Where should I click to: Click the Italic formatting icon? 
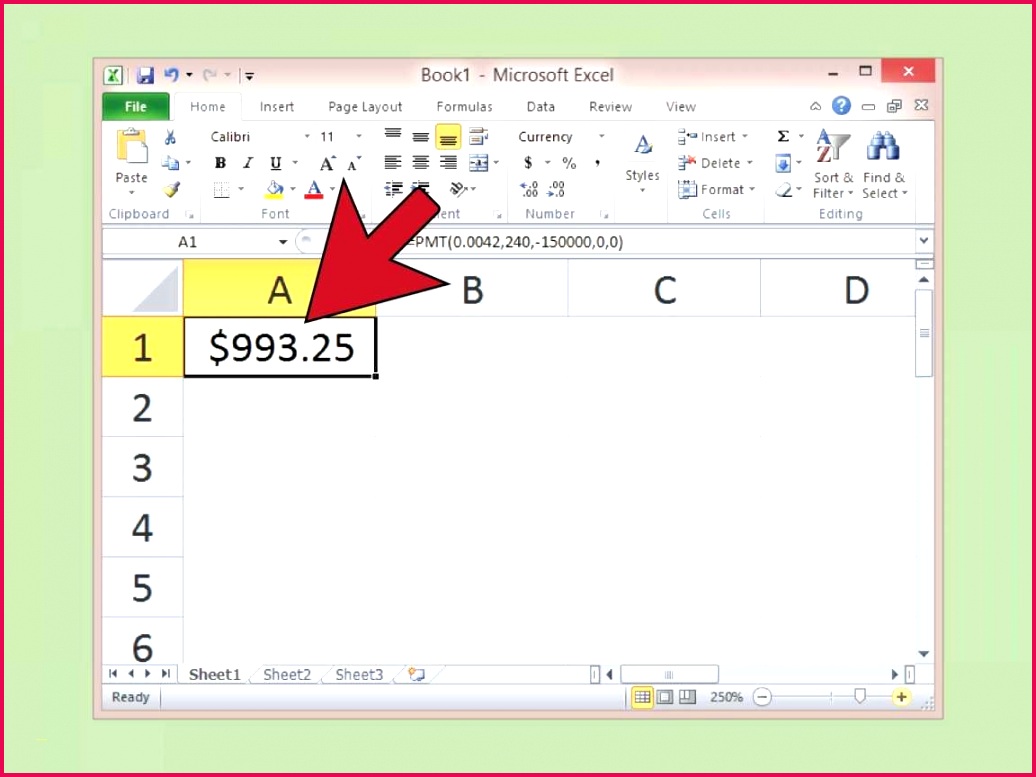246,163
